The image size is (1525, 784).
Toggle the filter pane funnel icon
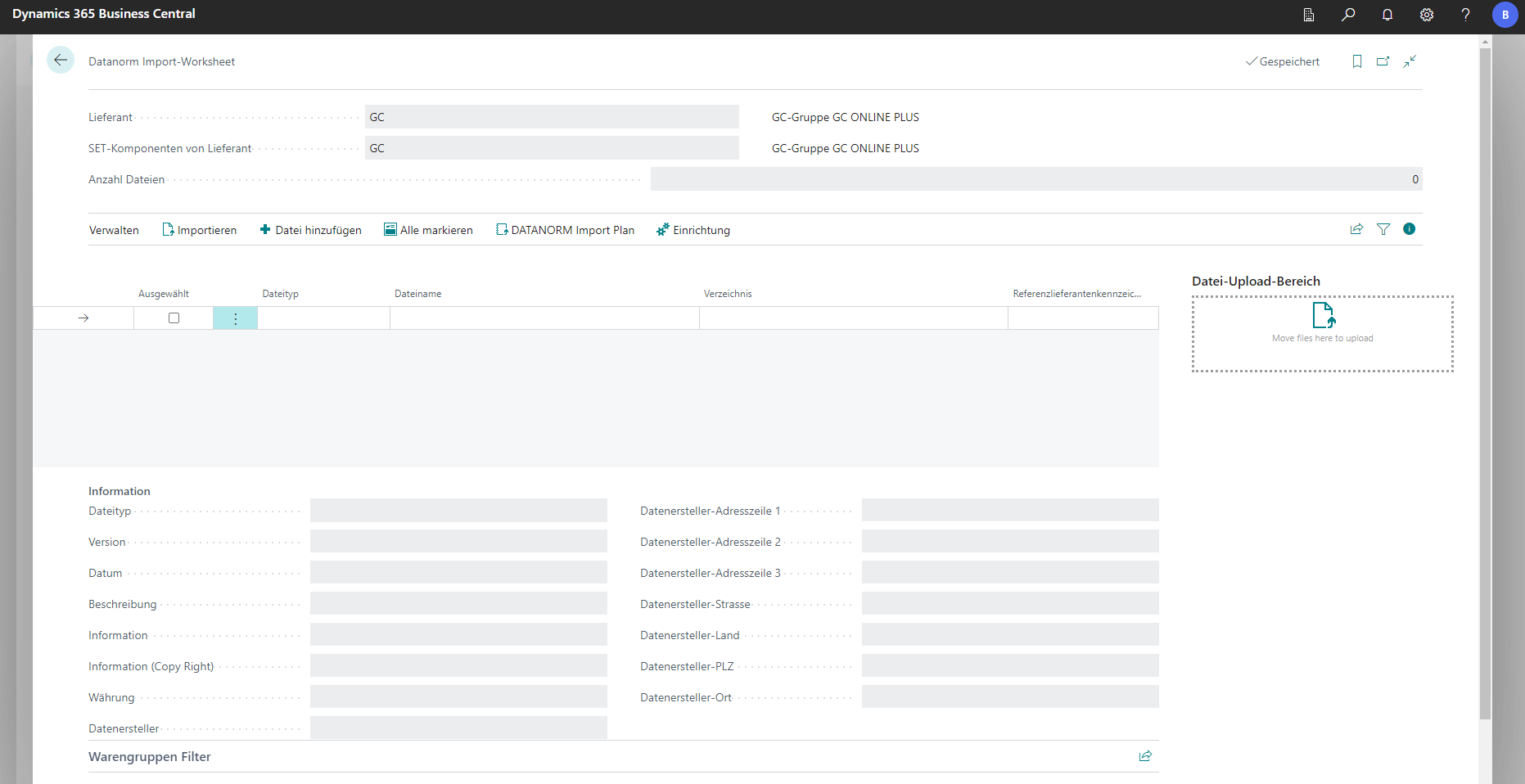[1383, 229]
